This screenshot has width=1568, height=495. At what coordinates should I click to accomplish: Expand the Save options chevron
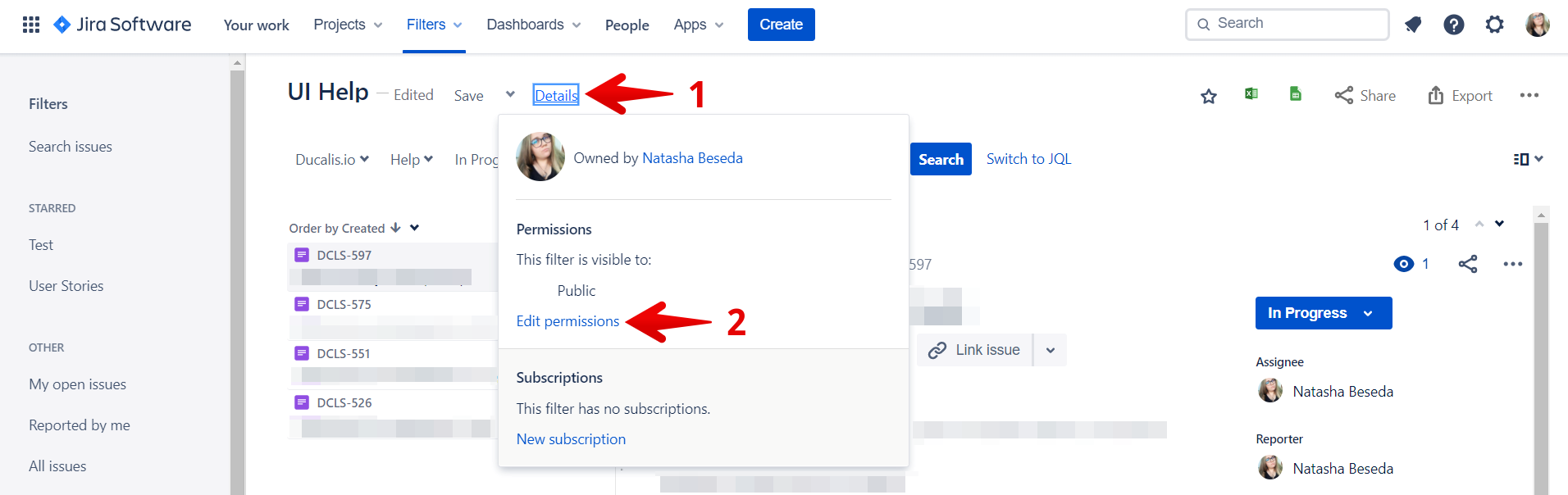coord(510,94)
